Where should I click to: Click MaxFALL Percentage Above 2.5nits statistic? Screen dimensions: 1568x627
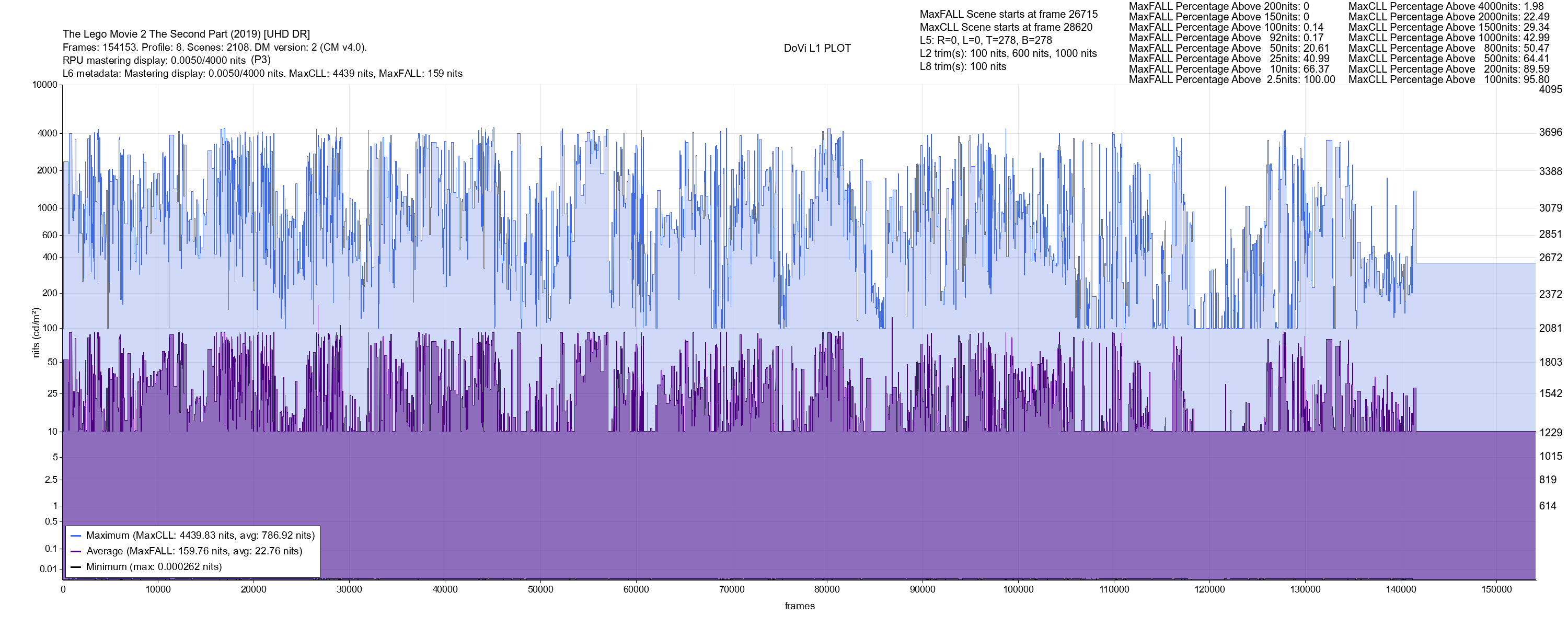tap(1231, 80)
